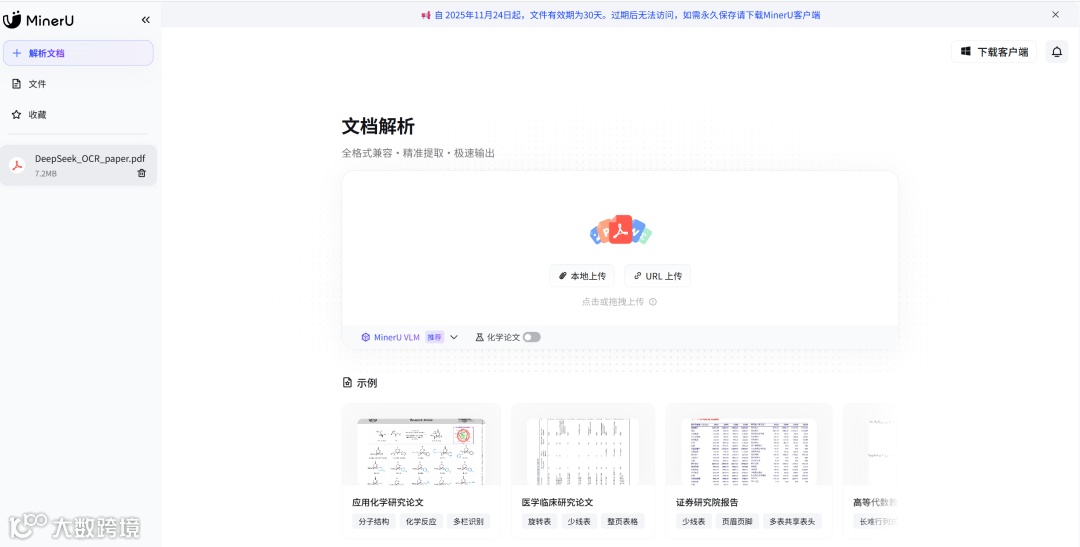This screenshot has width=1080, height=547.
Task: Click the 7.2MB file size label
Action: 46,174
